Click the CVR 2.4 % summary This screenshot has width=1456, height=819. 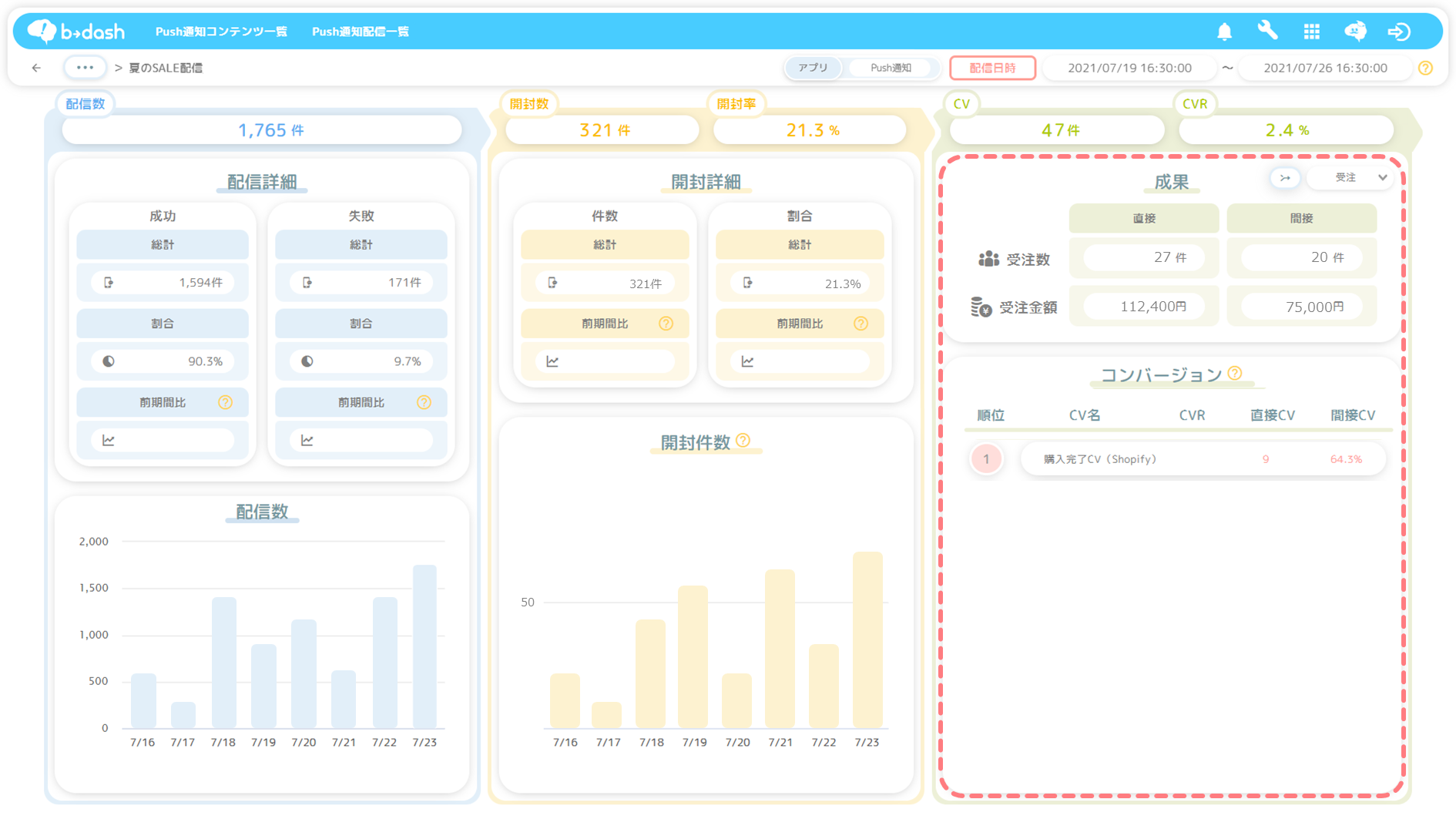[1286, 130]
